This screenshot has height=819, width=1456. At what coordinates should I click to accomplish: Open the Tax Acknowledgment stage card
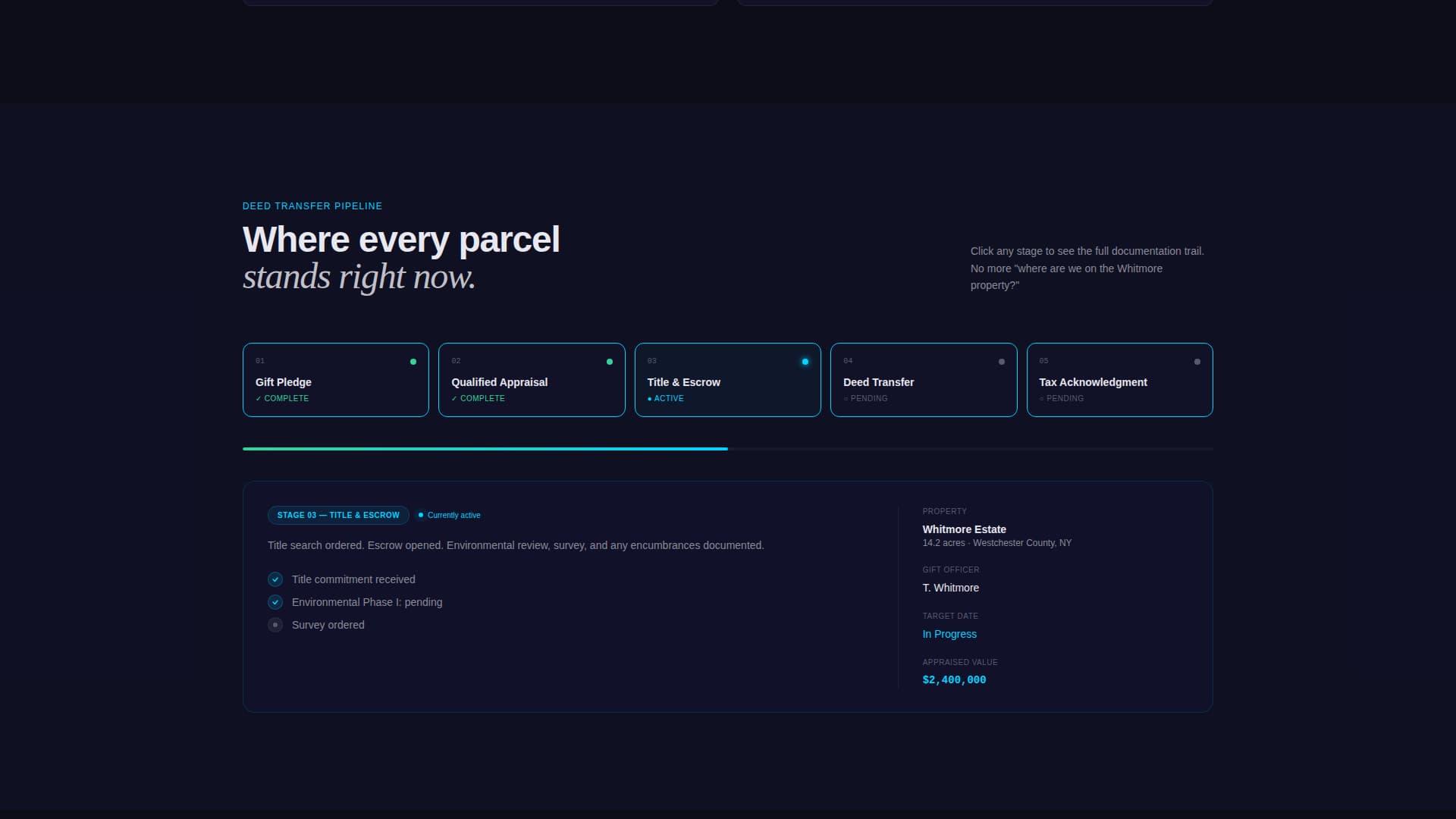click(1120, 380)
